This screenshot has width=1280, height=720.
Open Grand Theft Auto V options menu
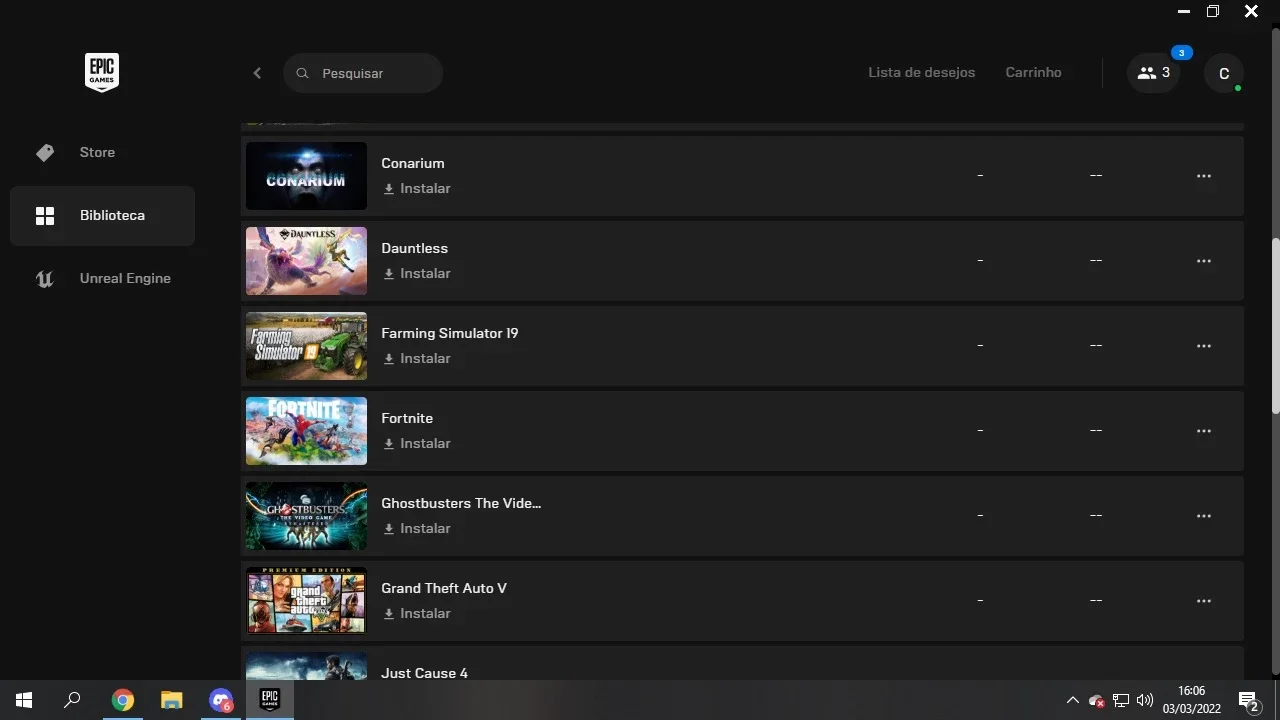1204,601
